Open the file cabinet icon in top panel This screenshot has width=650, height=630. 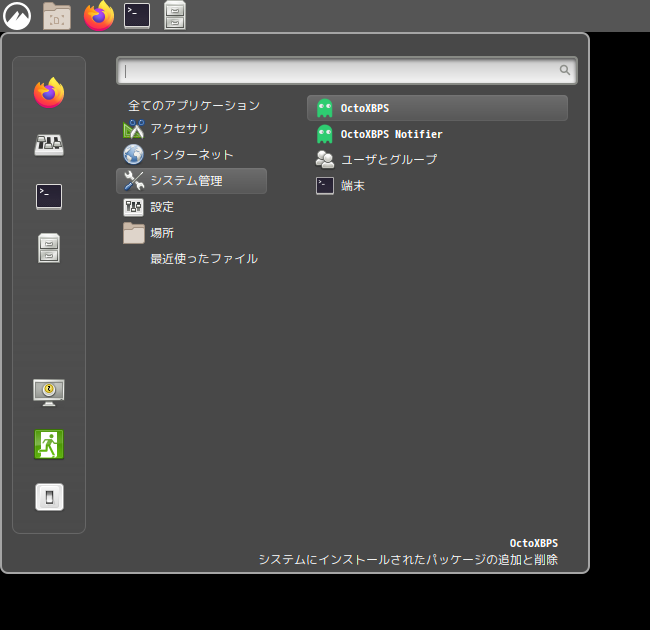[175, 16]
